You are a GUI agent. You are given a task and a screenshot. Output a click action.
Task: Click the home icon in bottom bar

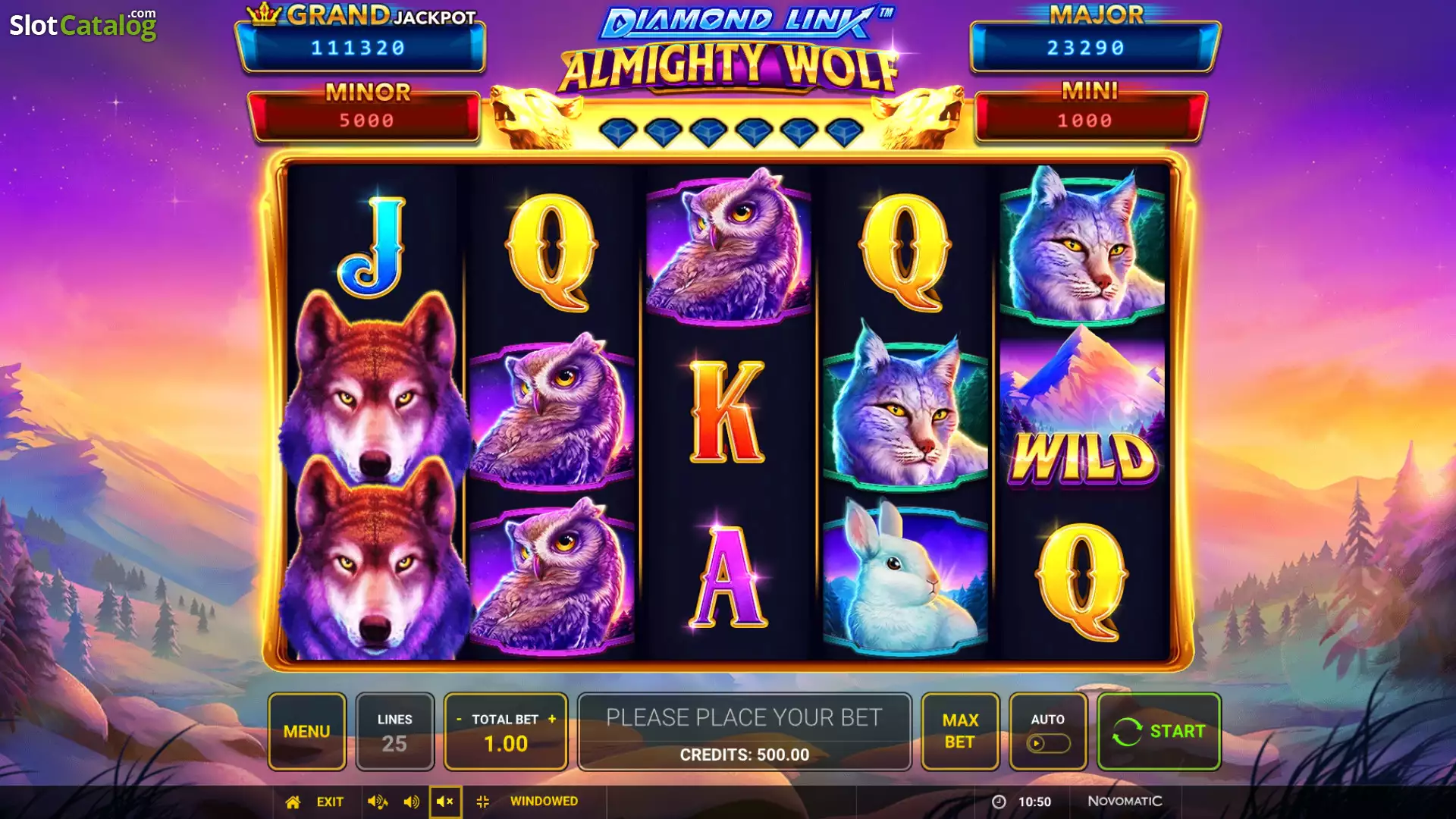click(x=293, y=802)
